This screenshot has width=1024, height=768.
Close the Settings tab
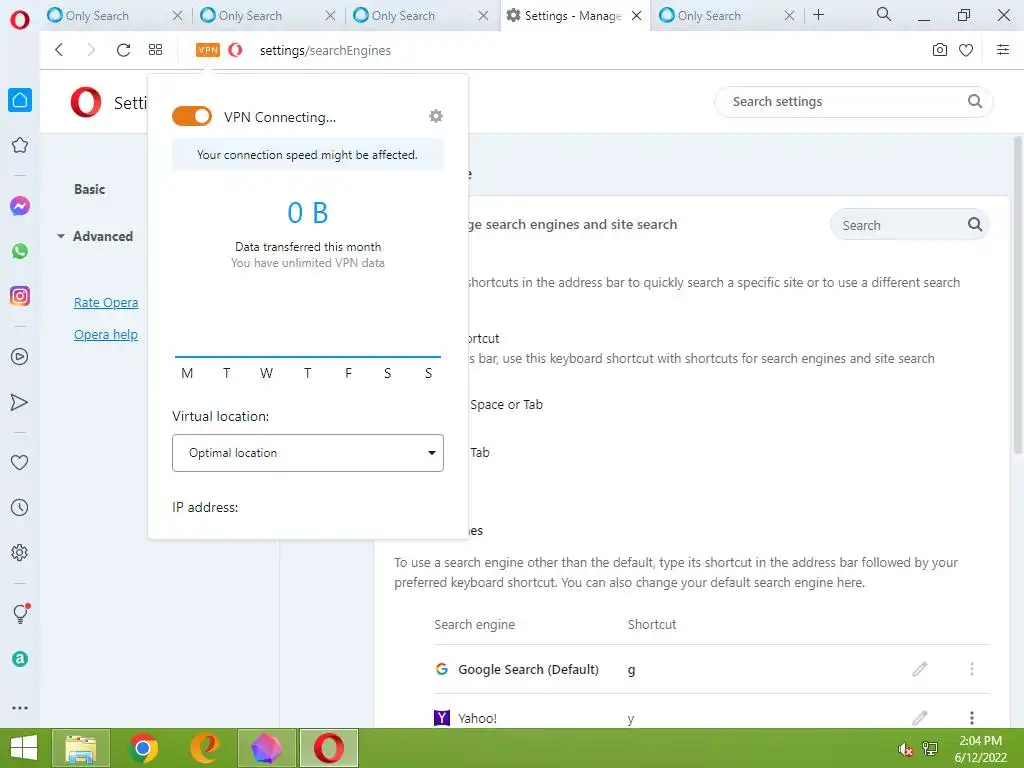[637, 16]
